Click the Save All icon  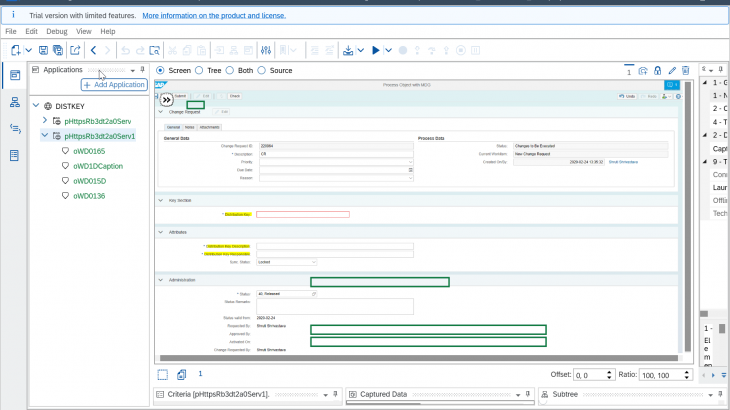pos(58,50)
